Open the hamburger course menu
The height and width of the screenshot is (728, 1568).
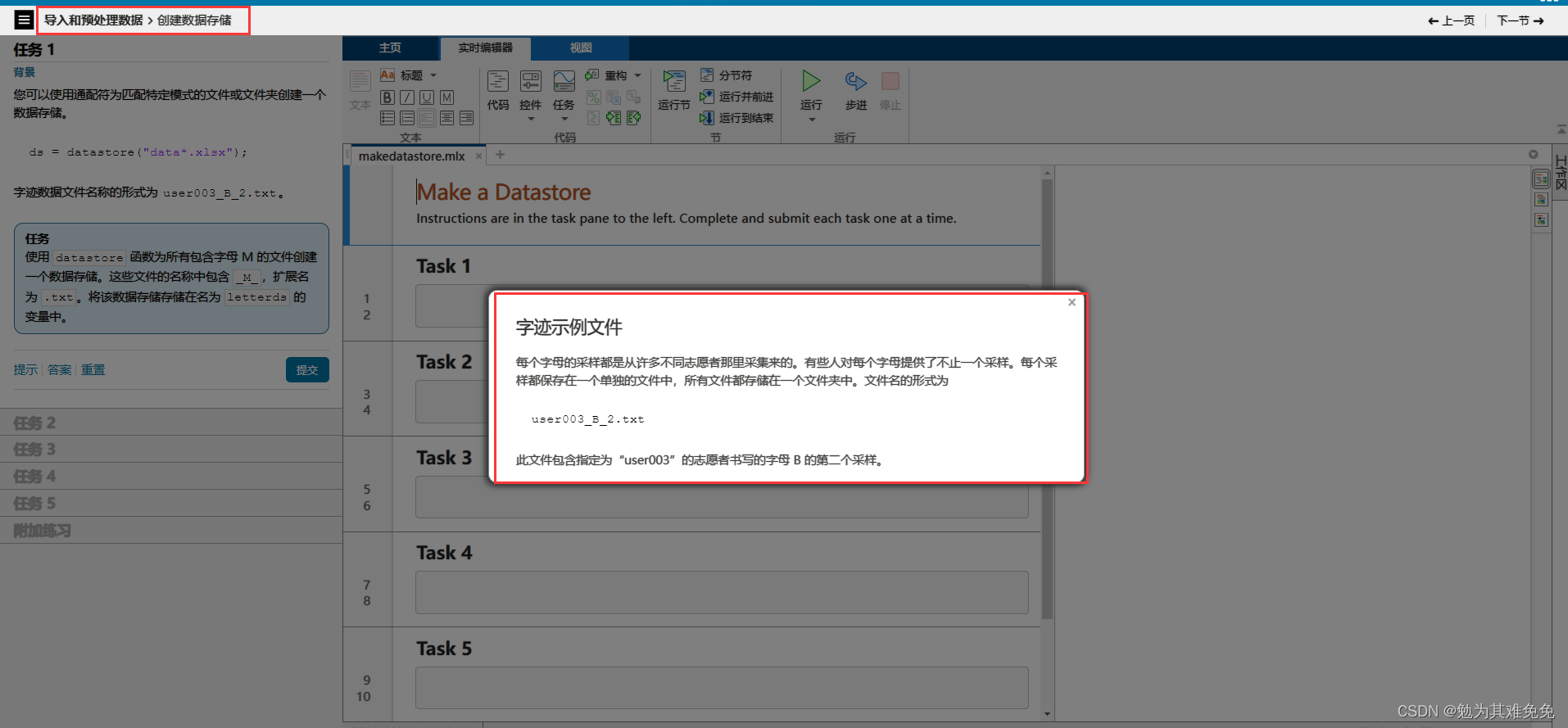point(24,20)
